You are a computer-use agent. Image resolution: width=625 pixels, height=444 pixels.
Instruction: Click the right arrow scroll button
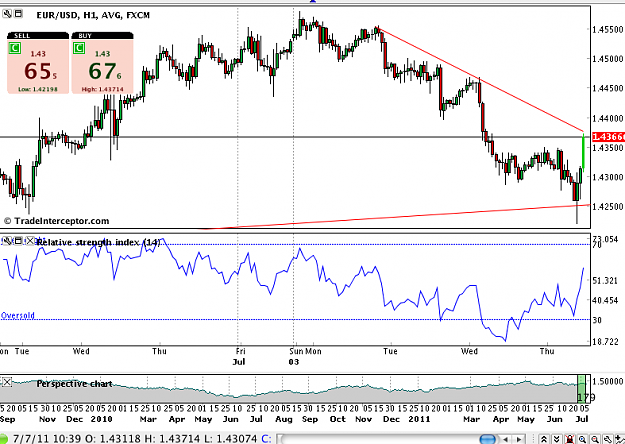(x=519, y=440)
